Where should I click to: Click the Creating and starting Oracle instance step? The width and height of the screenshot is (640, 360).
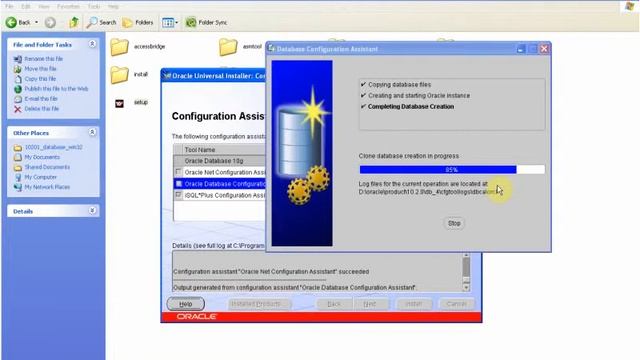[x=419, y=96]
